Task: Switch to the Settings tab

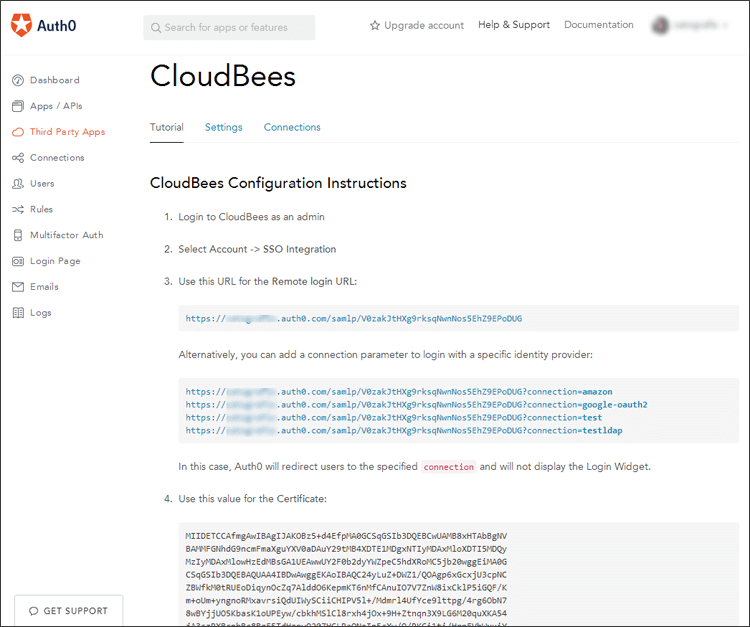Action: point(223,127)
